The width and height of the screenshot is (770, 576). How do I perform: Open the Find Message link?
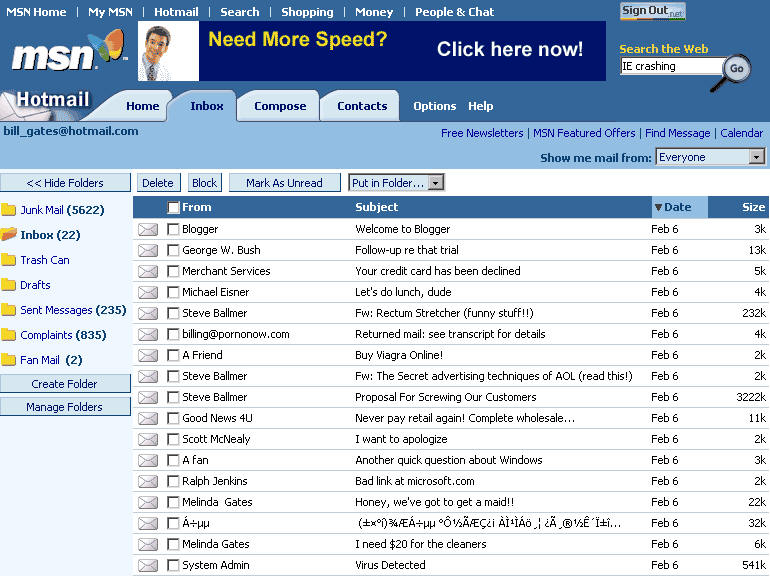coord(677,133)
